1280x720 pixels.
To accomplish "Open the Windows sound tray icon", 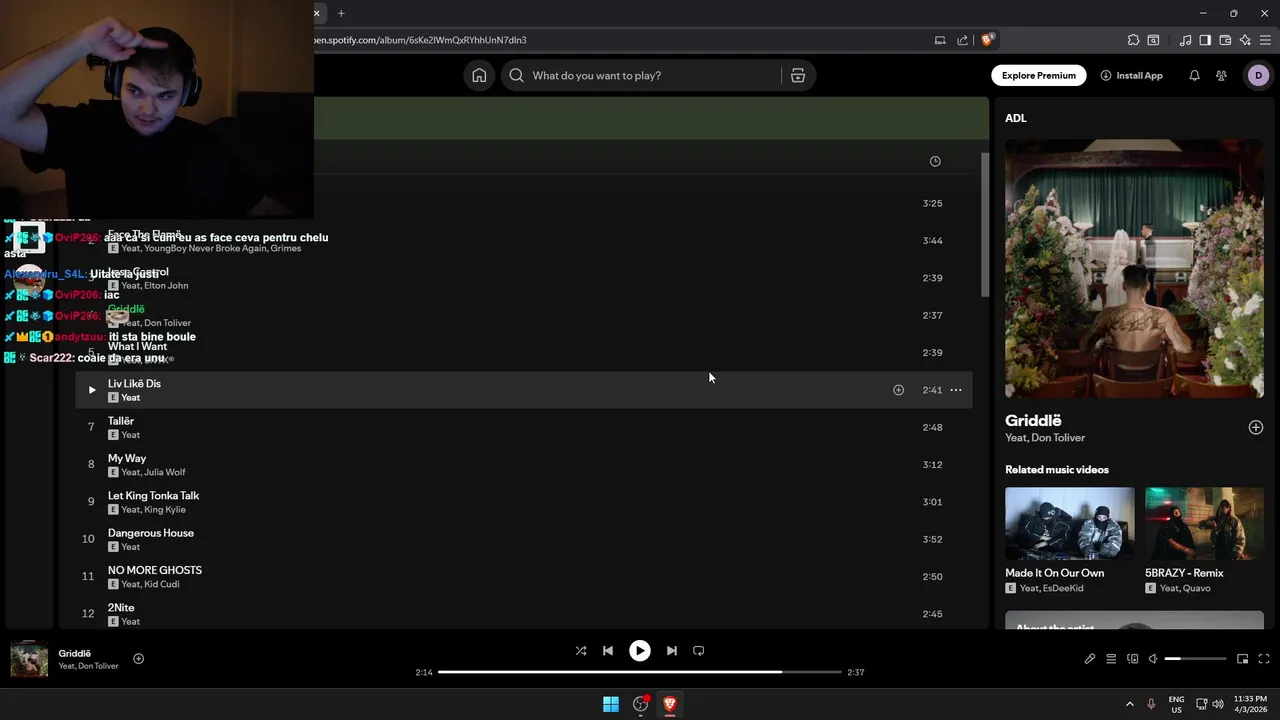I will [x=1218, y=704].
